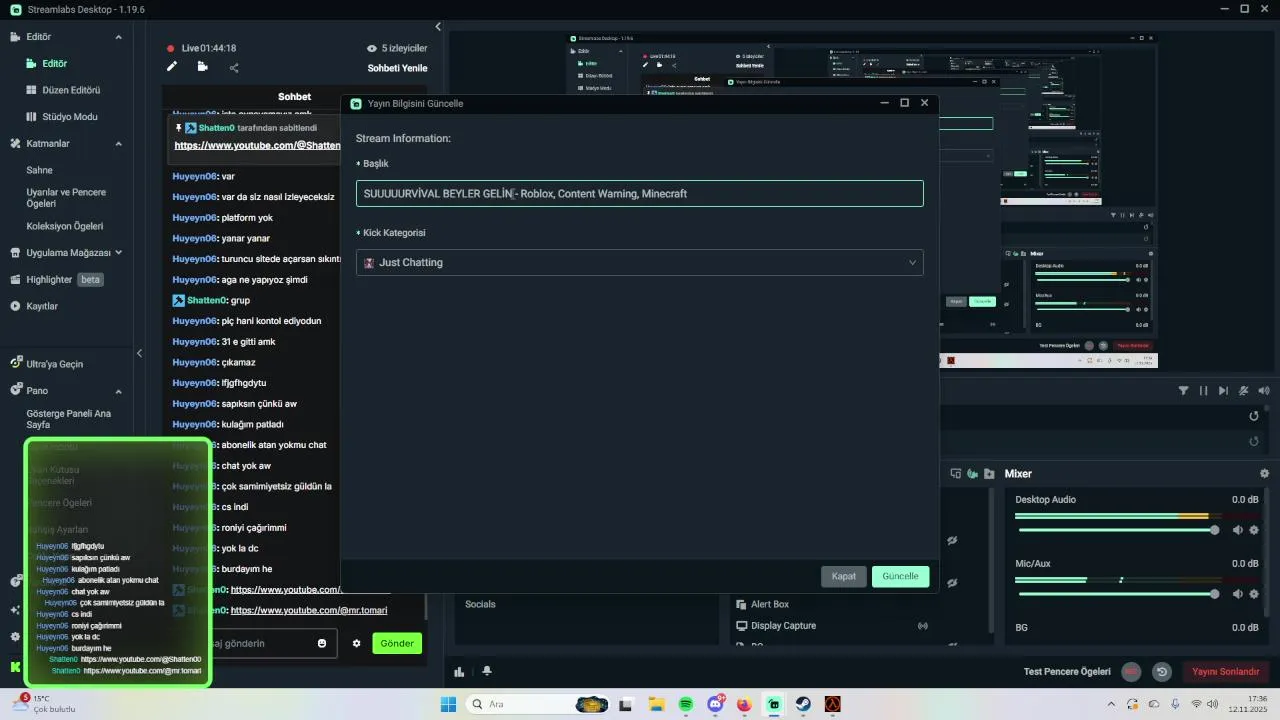Collapse the Katmanlar sidebar section
The height and width of the screenshot is (720, 1280).
click(118, 143)
